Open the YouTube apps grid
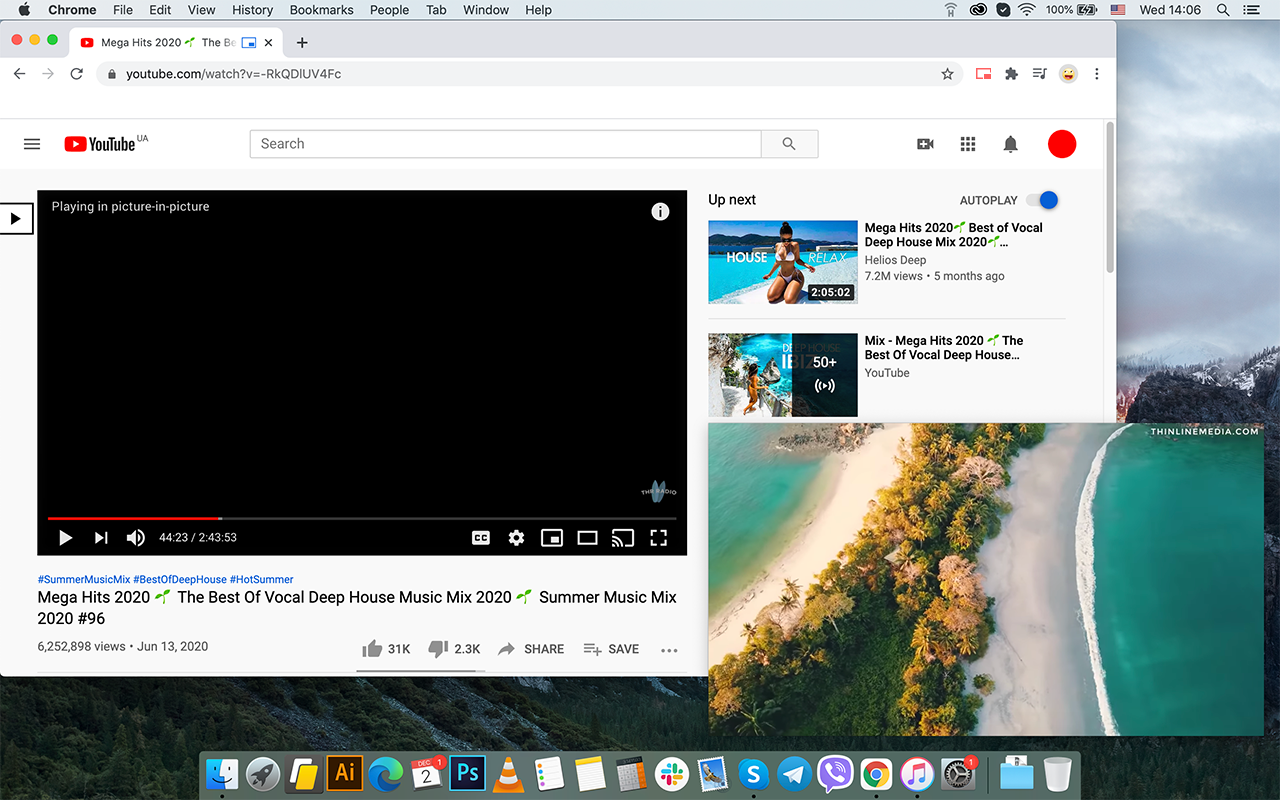Viewport: 1280px width, 800px height. pyautogui.click(x=968, y=144)
